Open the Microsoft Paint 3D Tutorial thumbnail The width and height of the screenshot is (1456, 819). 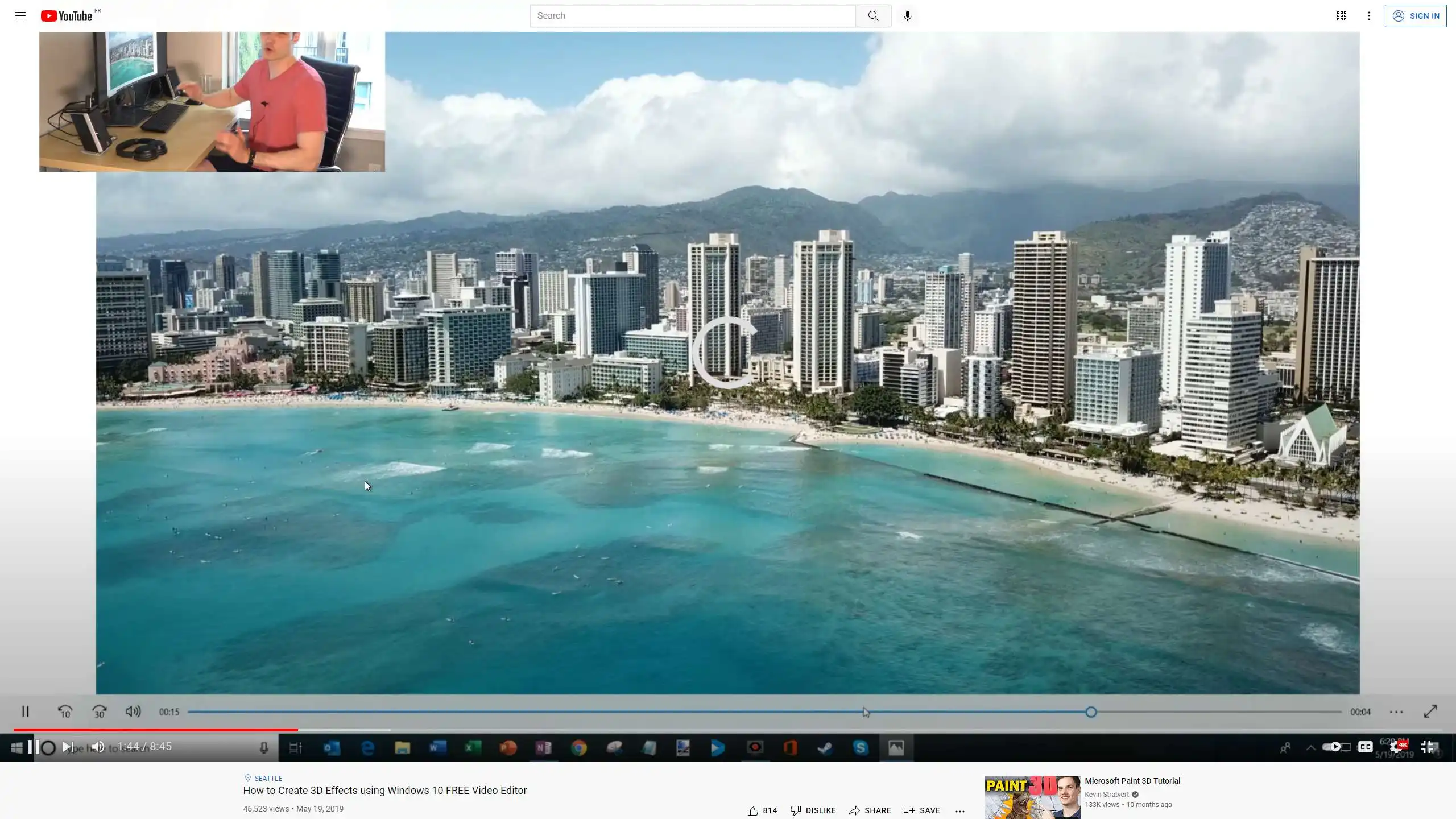pyautogui.click(x=1032, y=797)
